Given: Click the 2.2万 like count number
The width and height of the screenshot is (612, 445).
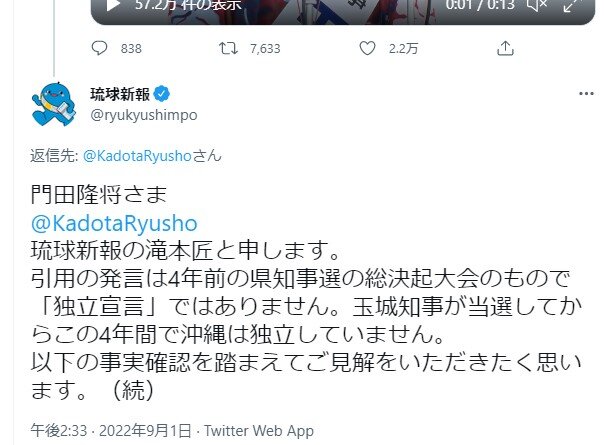Looking at the screenshot, I should point(404,49).
